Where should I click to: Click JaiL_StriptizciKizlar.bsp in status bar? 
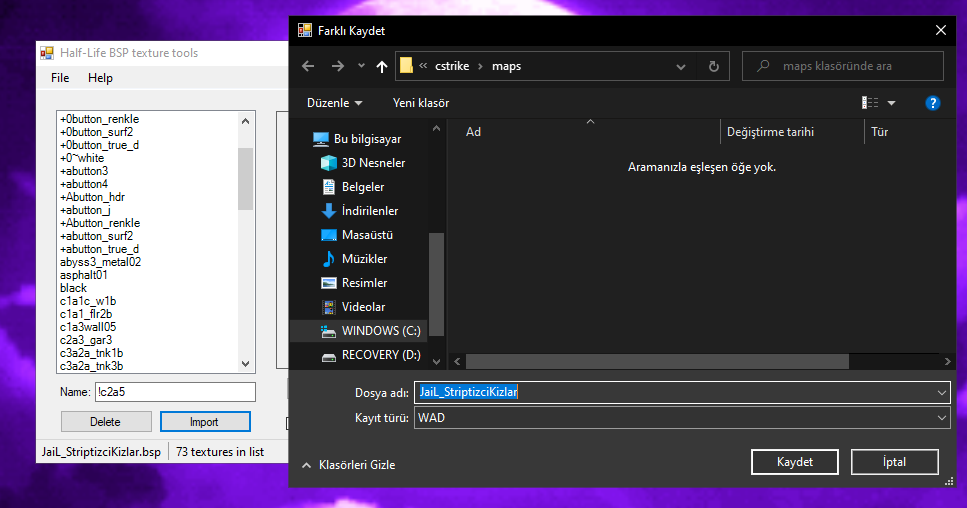101,452
